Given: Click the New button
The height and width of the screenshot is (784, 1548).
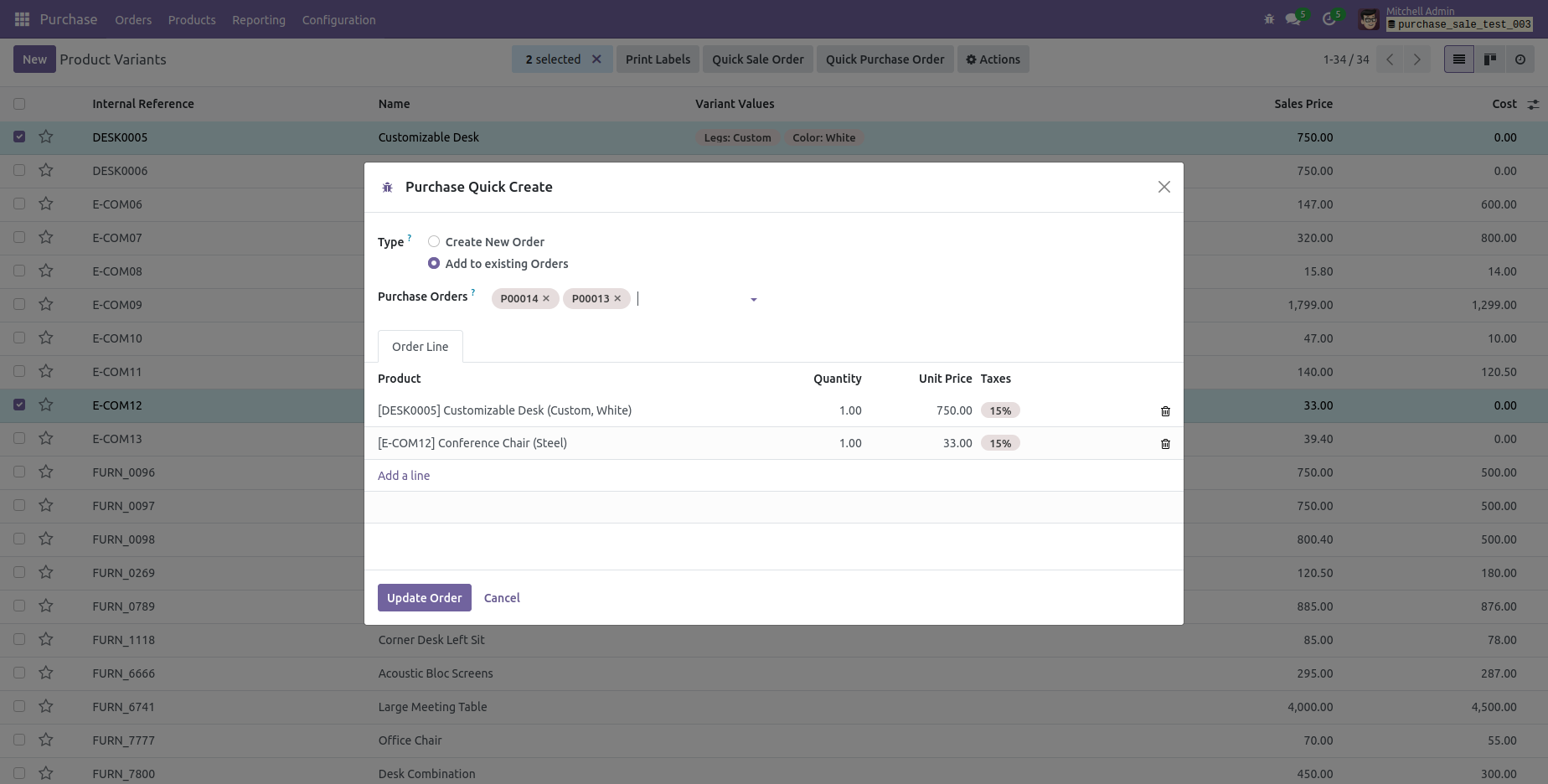Looking at the screenshot, I should (34, 59).
